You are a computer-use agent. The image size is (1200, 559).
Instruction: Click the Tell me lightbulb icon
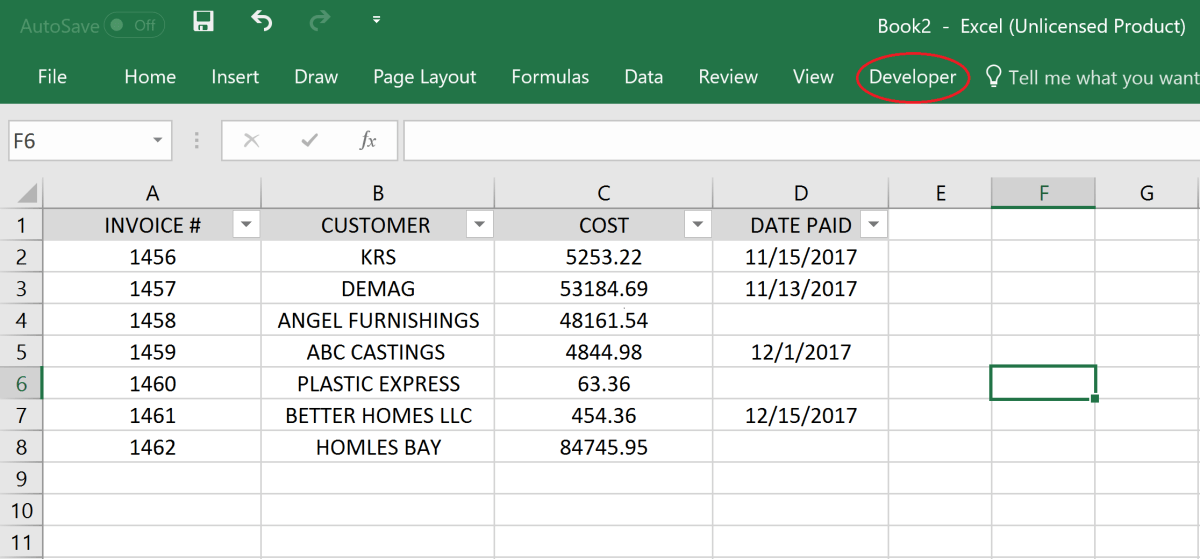tap(993, 77)
